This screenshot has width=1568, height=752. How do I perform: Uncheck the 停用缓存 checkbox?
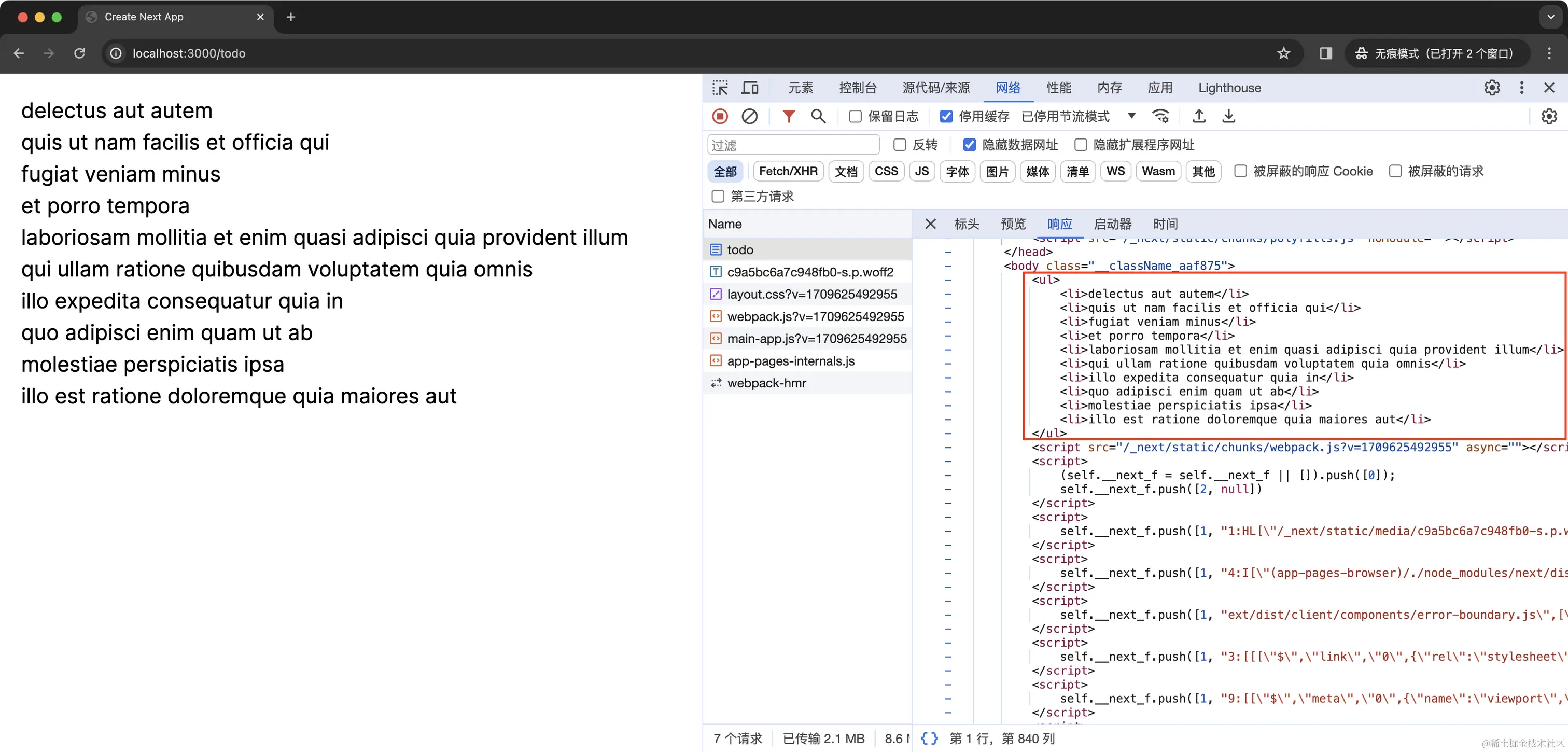[x=946, y=116]
